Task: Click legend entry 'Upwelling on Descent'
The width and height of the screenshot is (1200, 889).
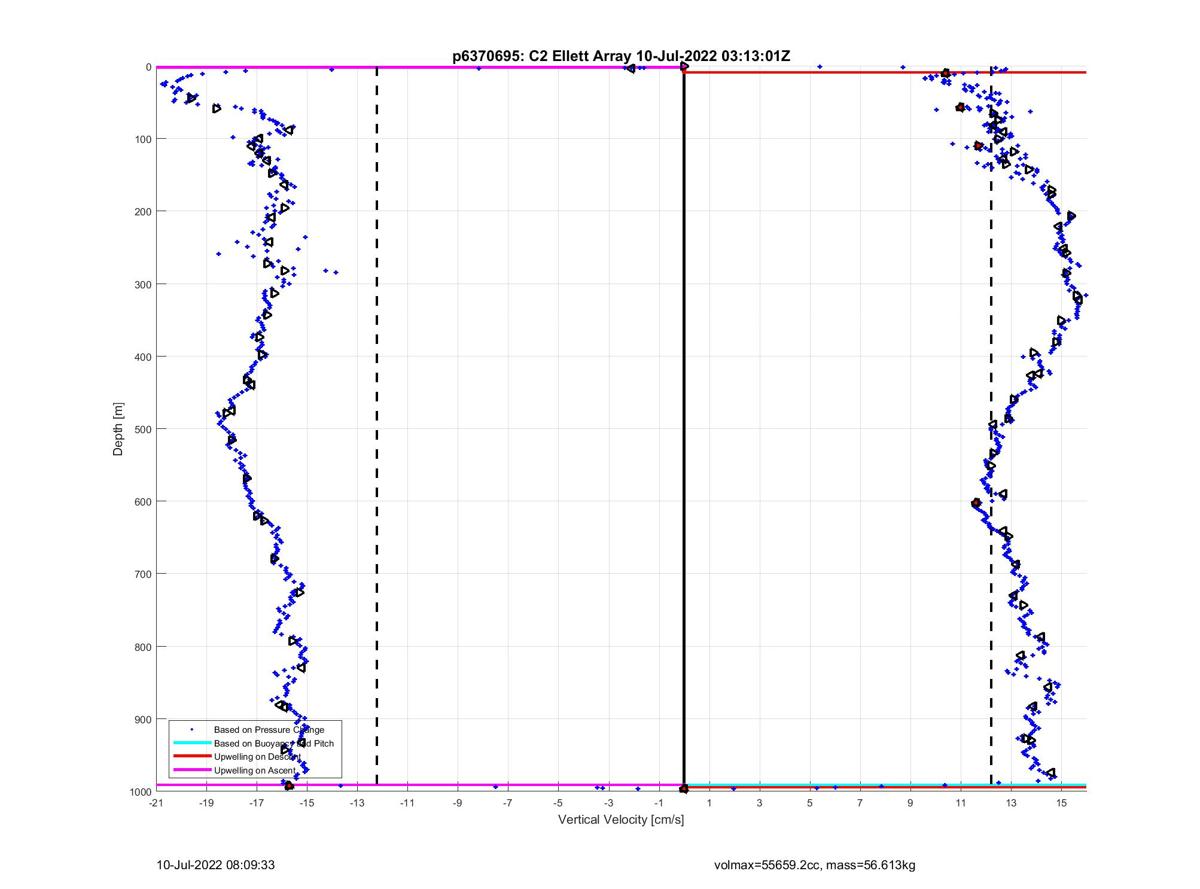Action: coord(259,757)
